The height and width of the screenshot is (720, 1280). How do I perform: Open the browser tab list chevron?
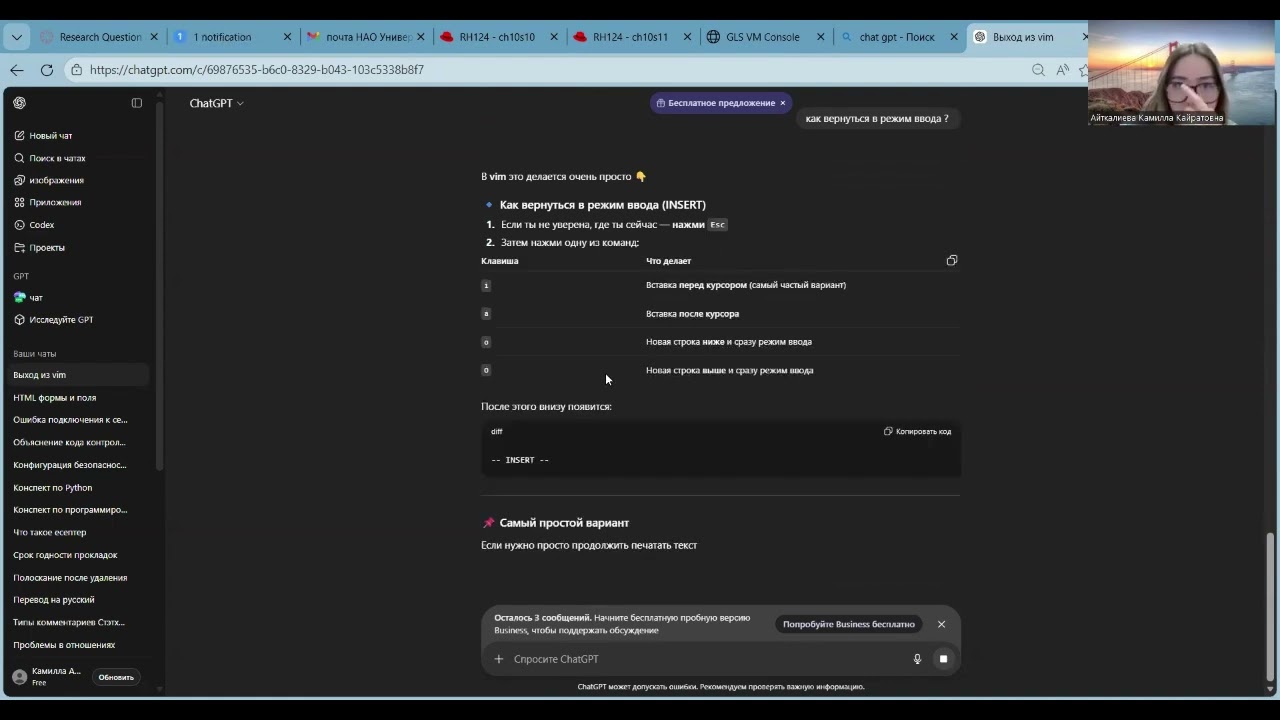(x=17, y=37)
